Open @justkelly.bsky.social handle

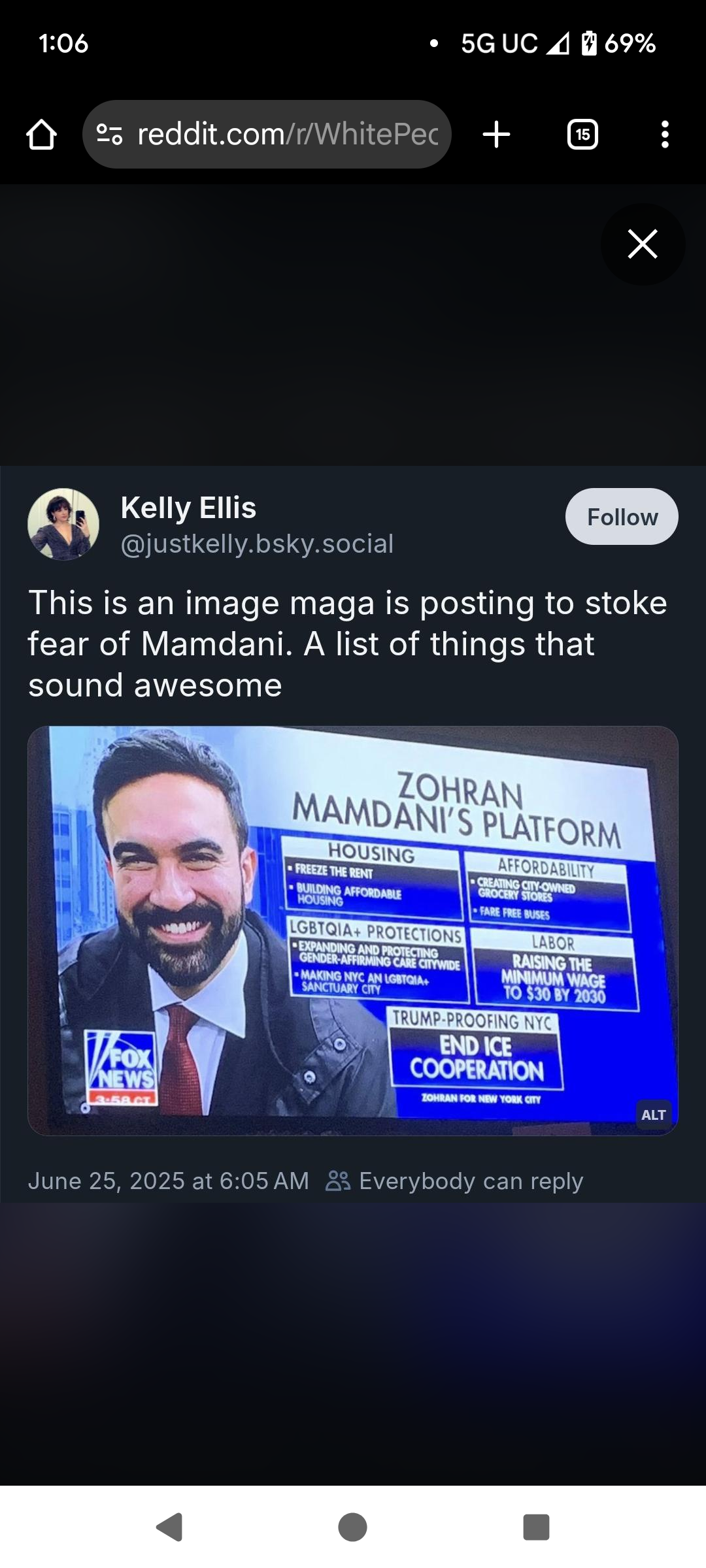tap(257, 544)
